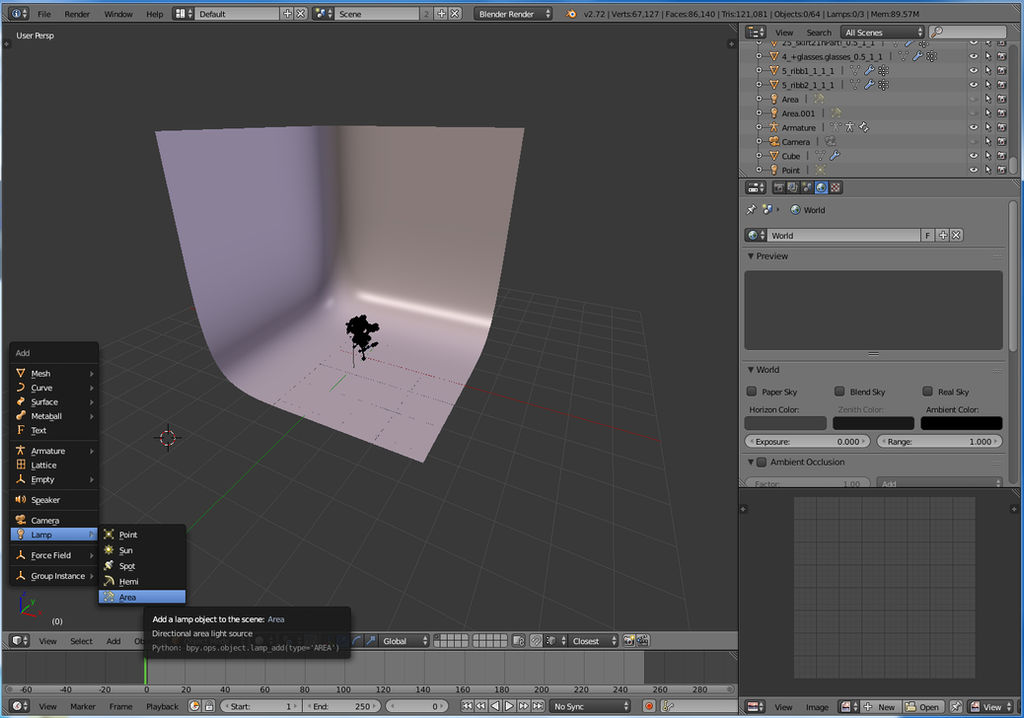Image resolution: width=1024 pixels, height=718 pixels.
Task: Choose Sun lamp from the submenu
Action: [x=142, y=550]
